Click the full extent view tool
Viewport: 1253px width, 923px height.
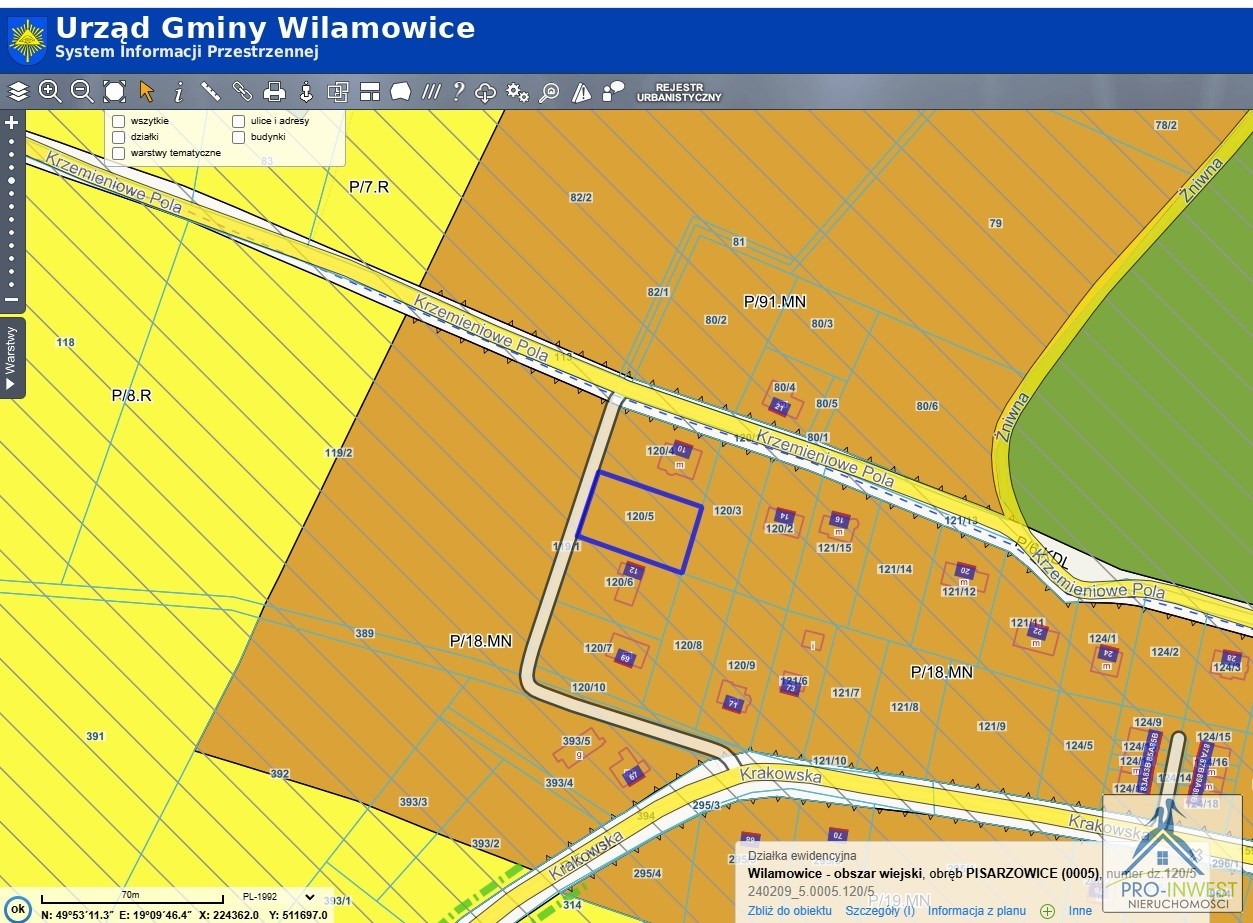click(x=115, y=92)
